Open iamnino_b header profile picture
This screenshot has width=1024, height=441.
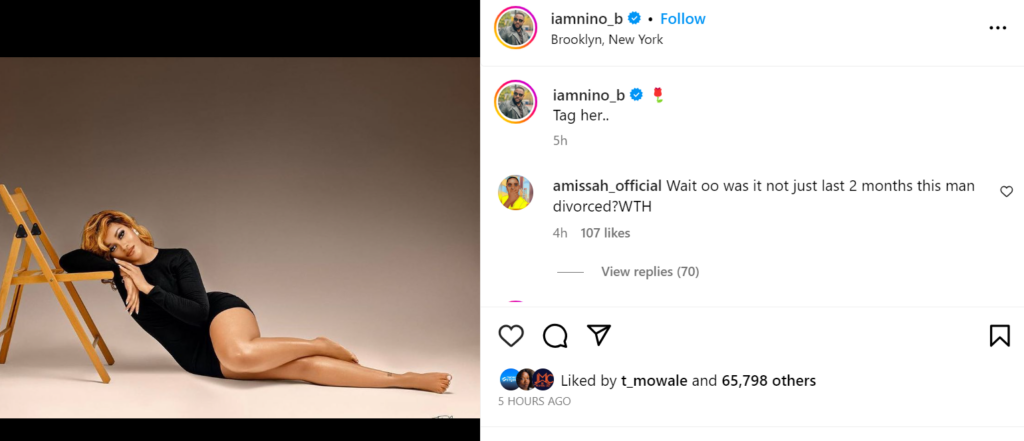[x=516, y=28]
